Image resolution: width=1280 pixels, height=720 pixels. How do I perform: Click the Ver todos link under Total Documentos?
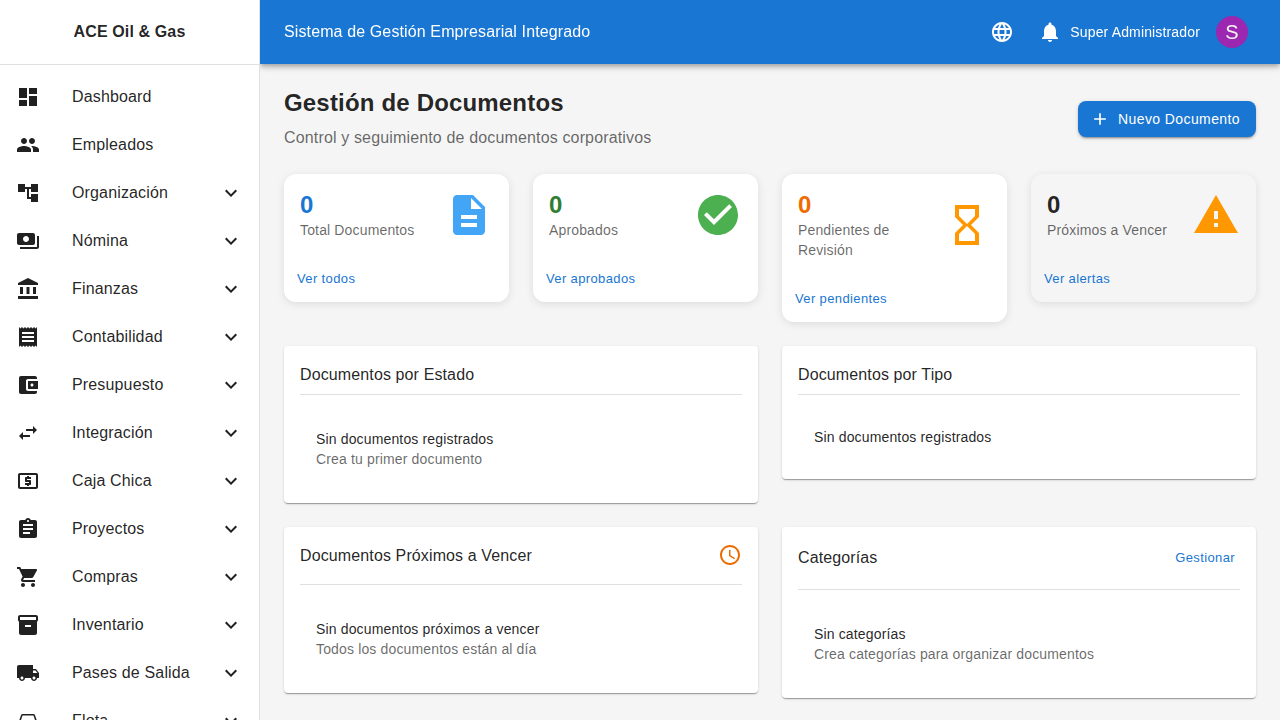tap(326, 278)
